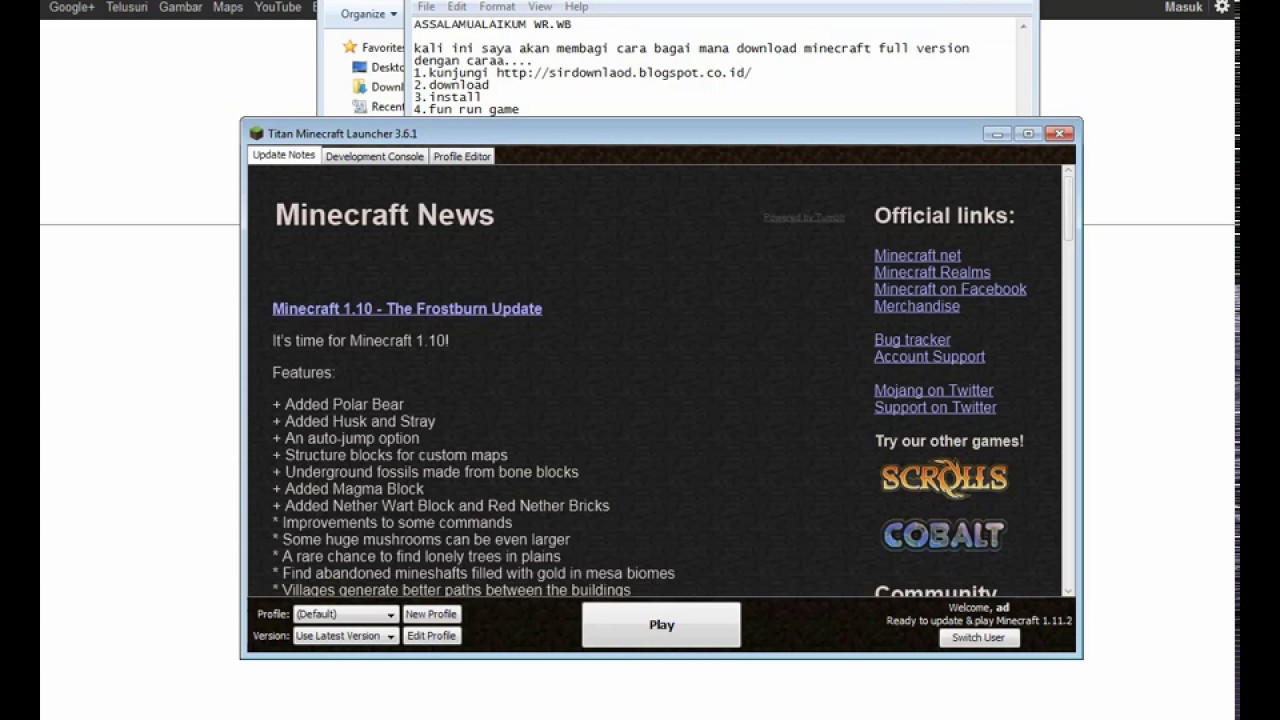Image resolution: width=1280 pixels, height=720 pixels.
Task: Open the Organize dropdown in Explorer
Action: [x=368, y=14]
